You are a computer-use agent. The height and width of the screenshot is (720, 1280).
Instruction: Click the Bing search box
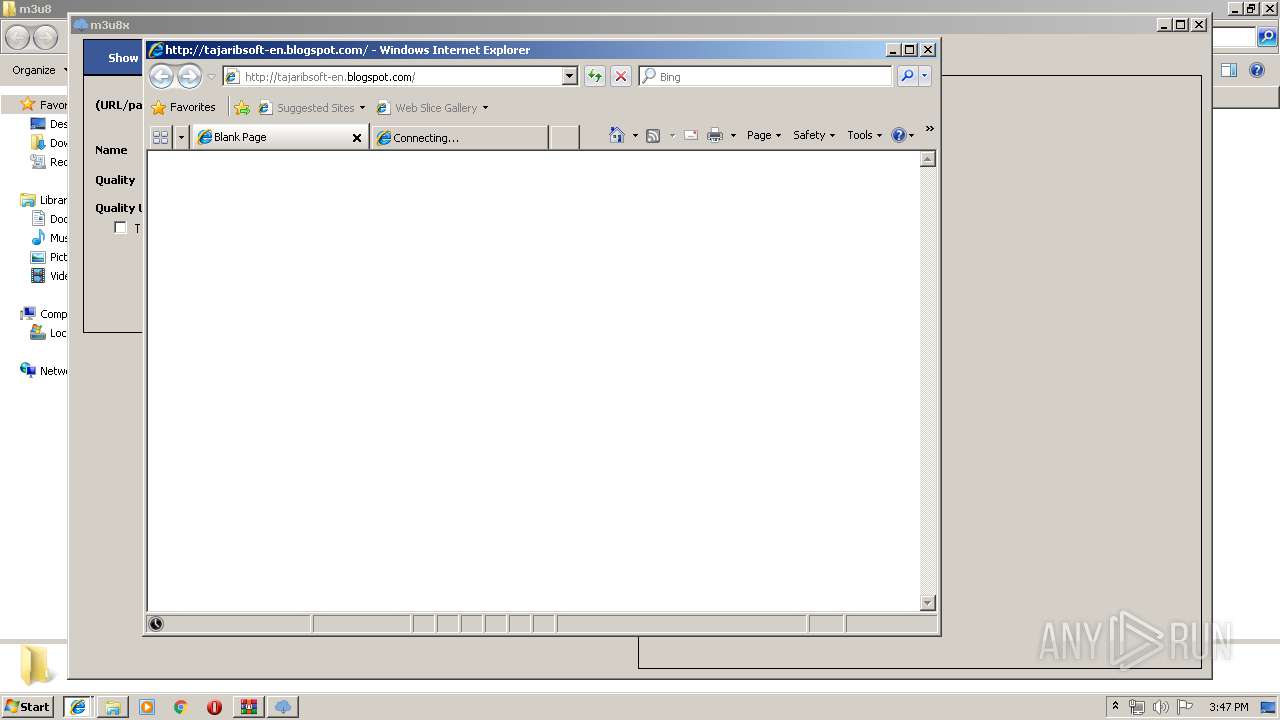pos(765,76)
